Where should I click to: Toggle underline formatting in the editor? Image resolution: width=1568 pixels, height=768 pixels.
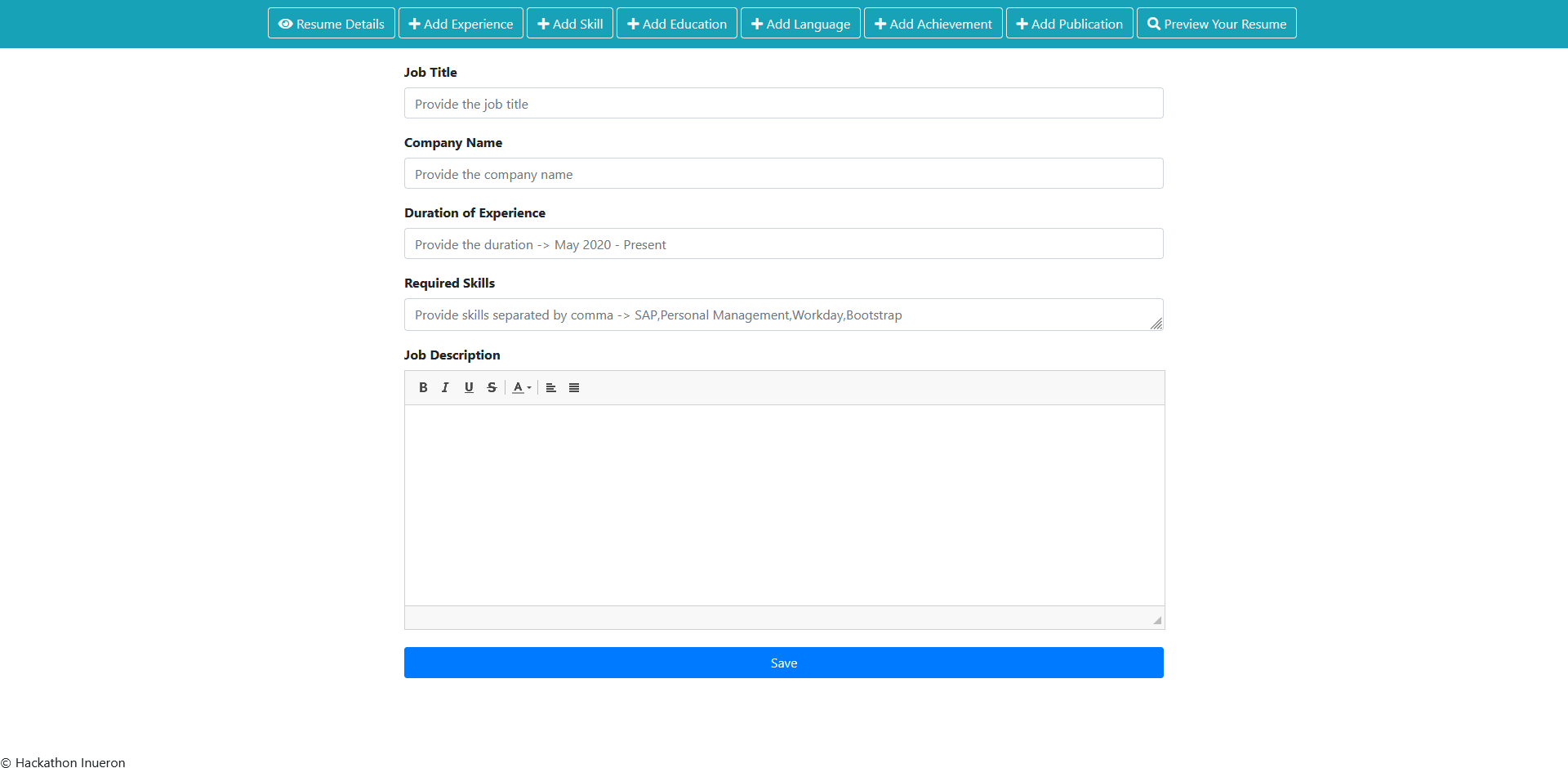tap(469, 387)
